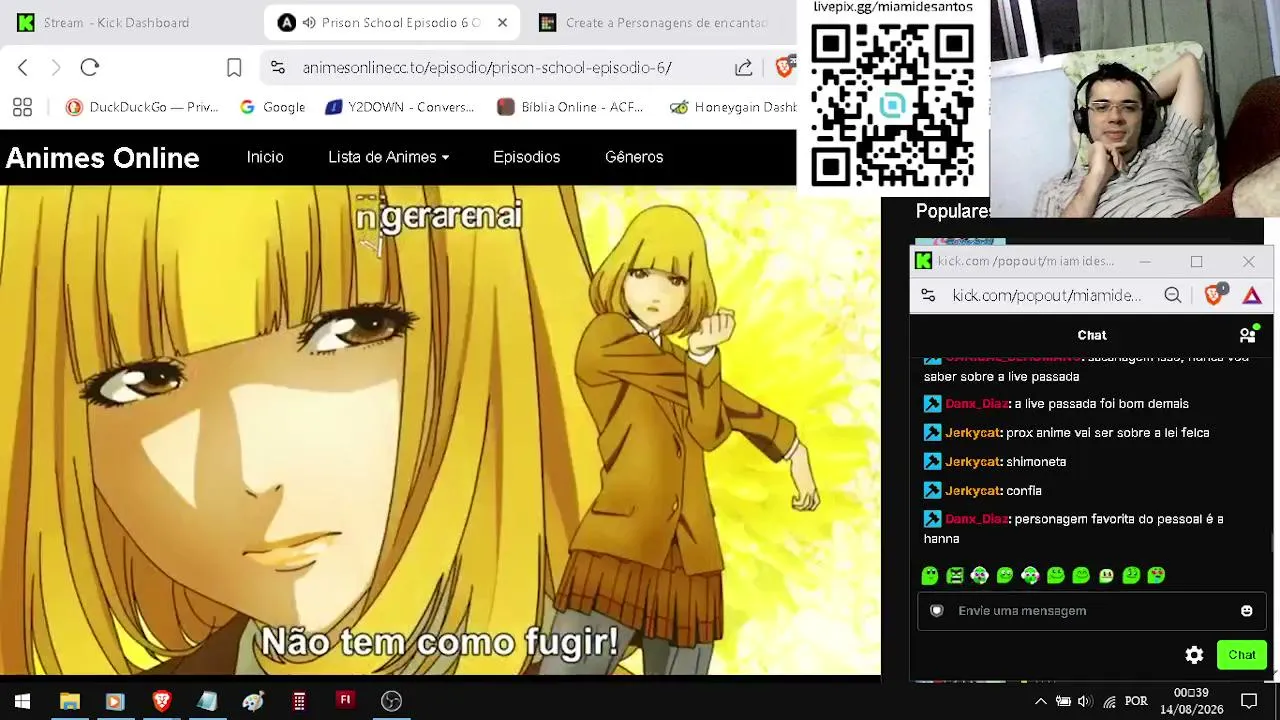The width and height of the screenshot is (1280, 720).
Task: Click zoom icon in Kick popup address bar
Action: (1173, 295)
